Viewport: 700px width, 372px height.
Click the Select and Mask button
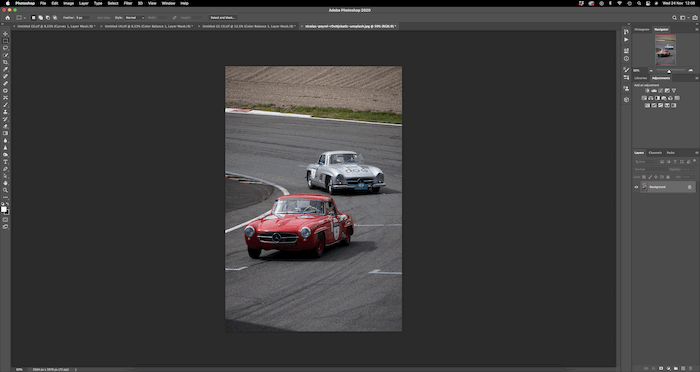point(223,18)
